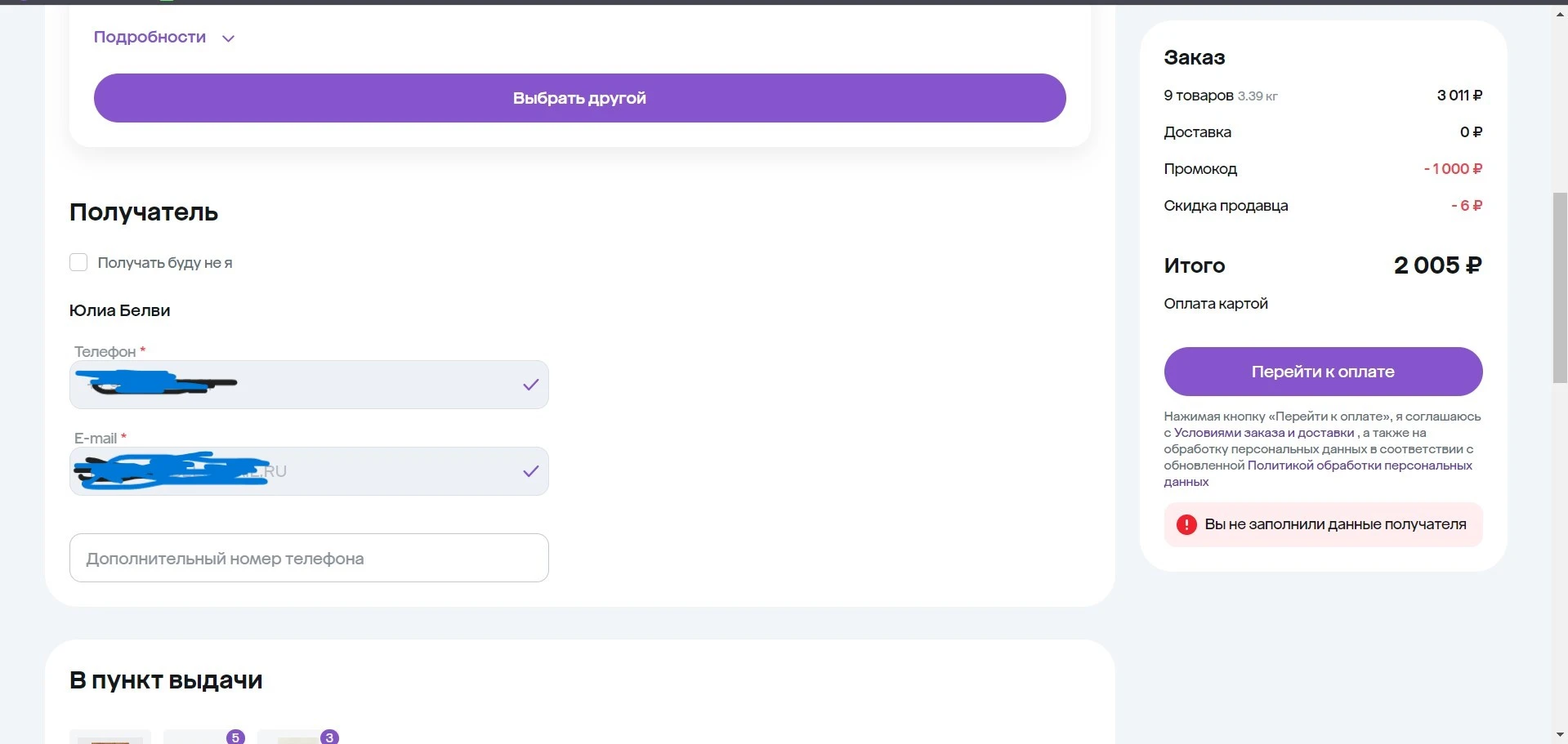Click the checkmark icon in the Телефон field
Viewport: 1568px width, 744px height.
[530, 385]
